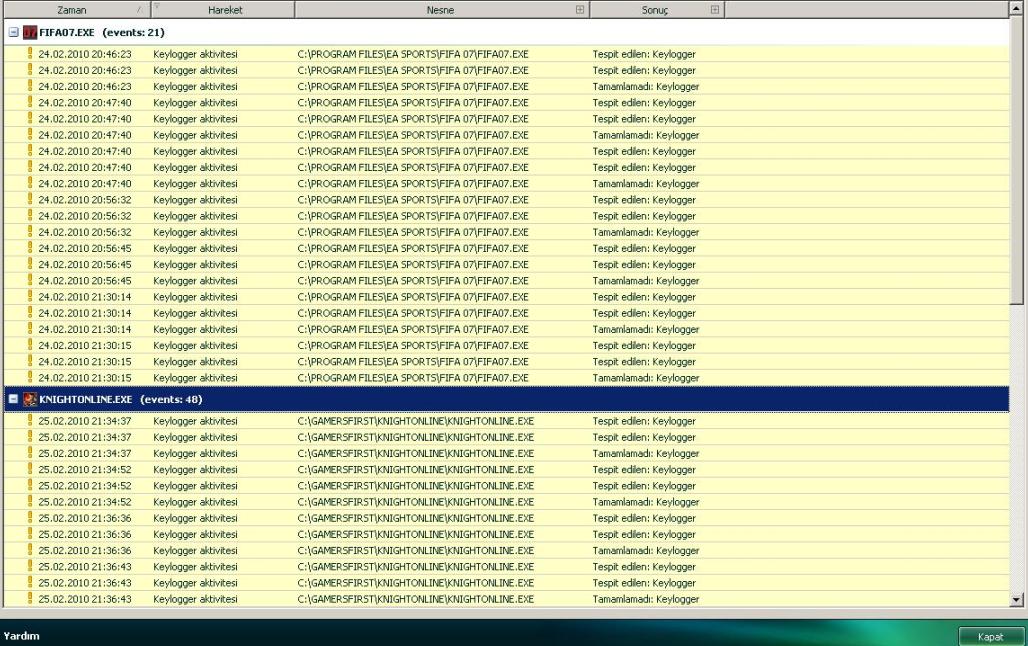Click the sort arrow in Zaman column header

click(x=139, y=10)
